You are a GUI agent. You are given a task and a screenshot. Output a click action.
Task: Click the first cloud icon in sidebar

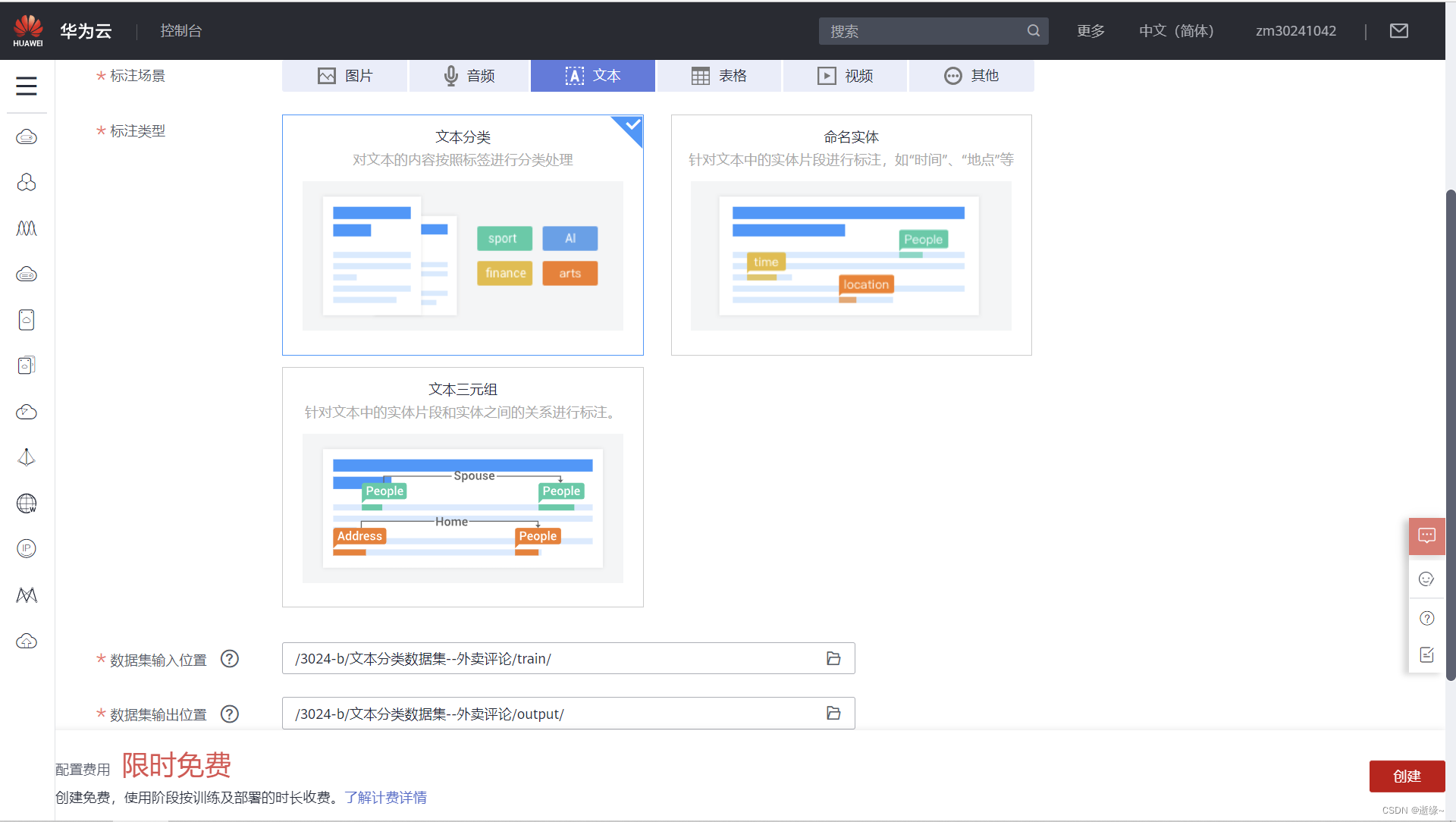pos(27,136)
